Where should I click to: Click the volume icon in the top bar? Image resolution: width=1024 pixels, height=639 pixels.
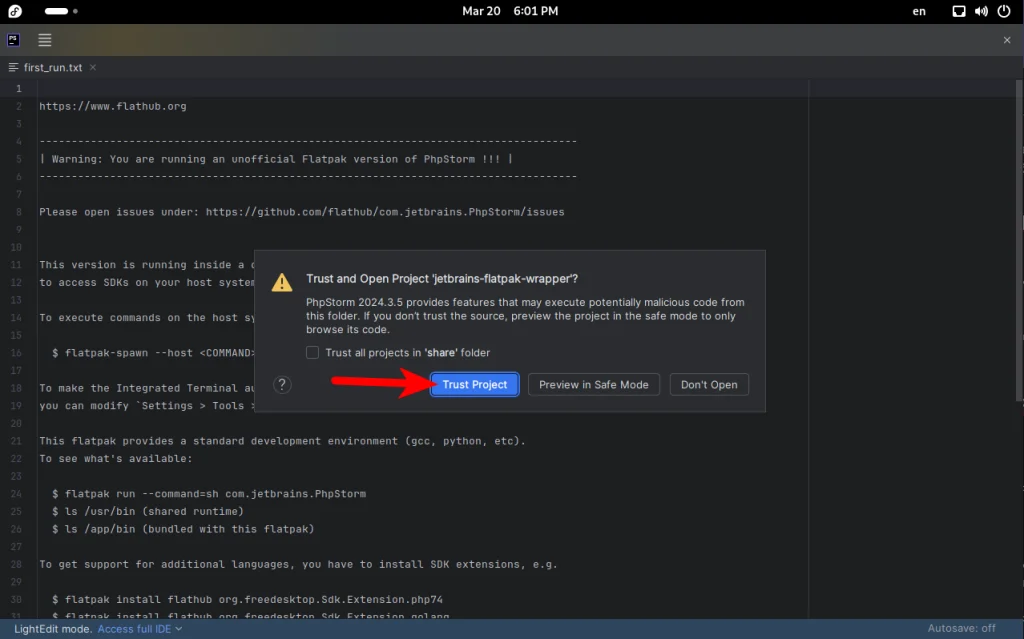(980, 11)
